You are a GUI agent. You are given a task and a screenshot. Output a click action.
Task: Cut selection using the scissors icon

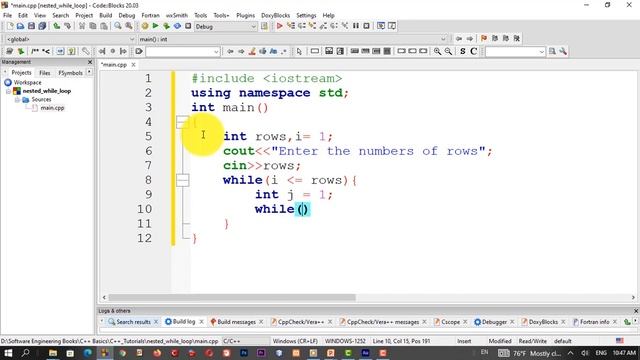[x=82, y=26]
